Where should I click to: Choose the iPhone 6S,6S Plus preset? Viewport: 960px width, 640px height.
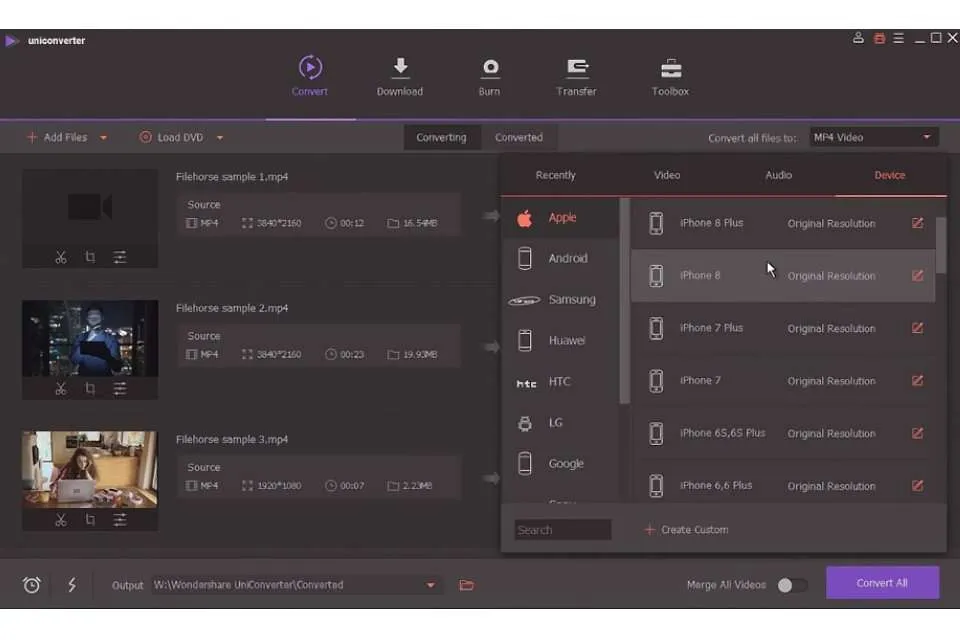783,434
